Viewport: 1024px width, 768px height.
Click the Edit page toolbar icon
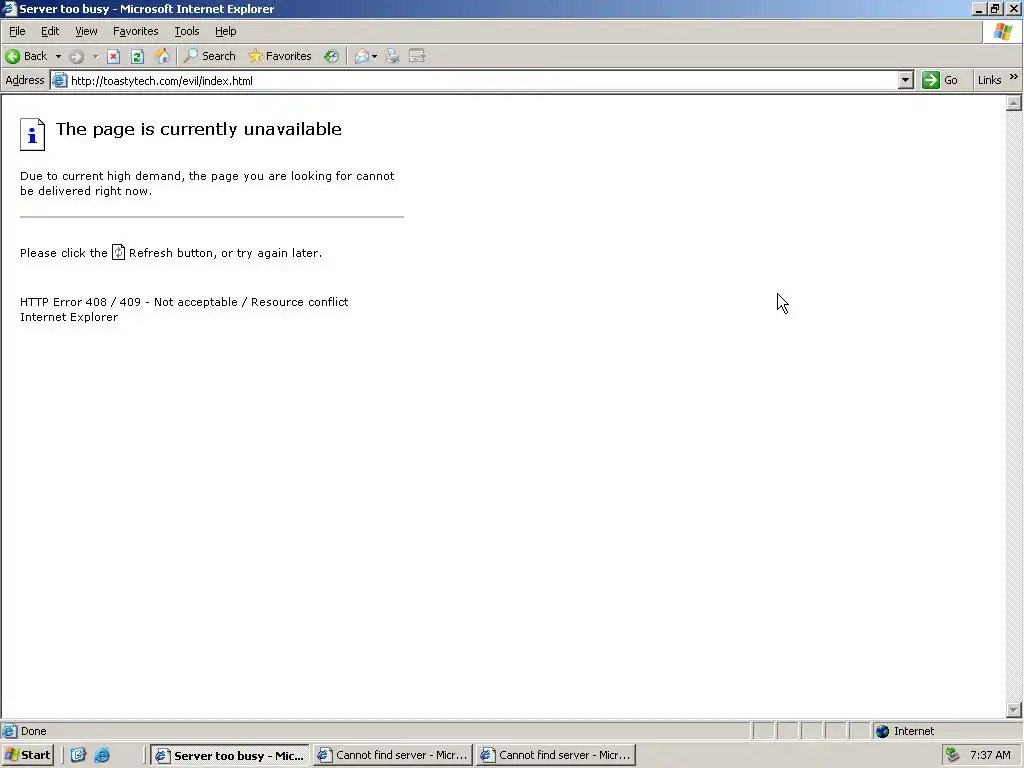click(x=417, y=56)
